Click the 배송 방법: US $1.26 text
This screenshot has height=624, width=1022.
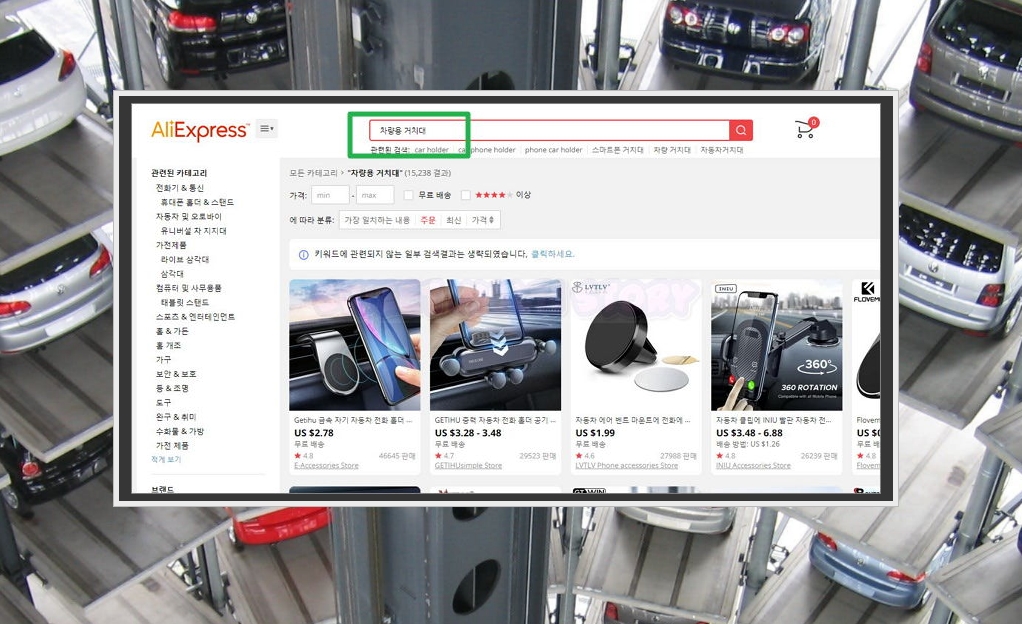tap(748, 444)
